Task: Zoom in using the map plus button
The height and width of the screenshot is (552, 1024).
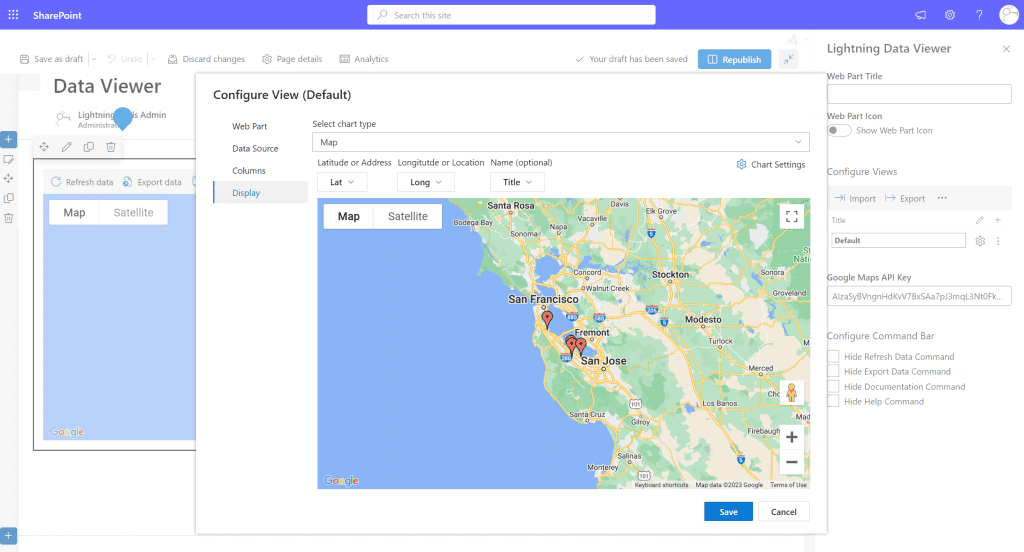Action: click(x=791, y=437)
